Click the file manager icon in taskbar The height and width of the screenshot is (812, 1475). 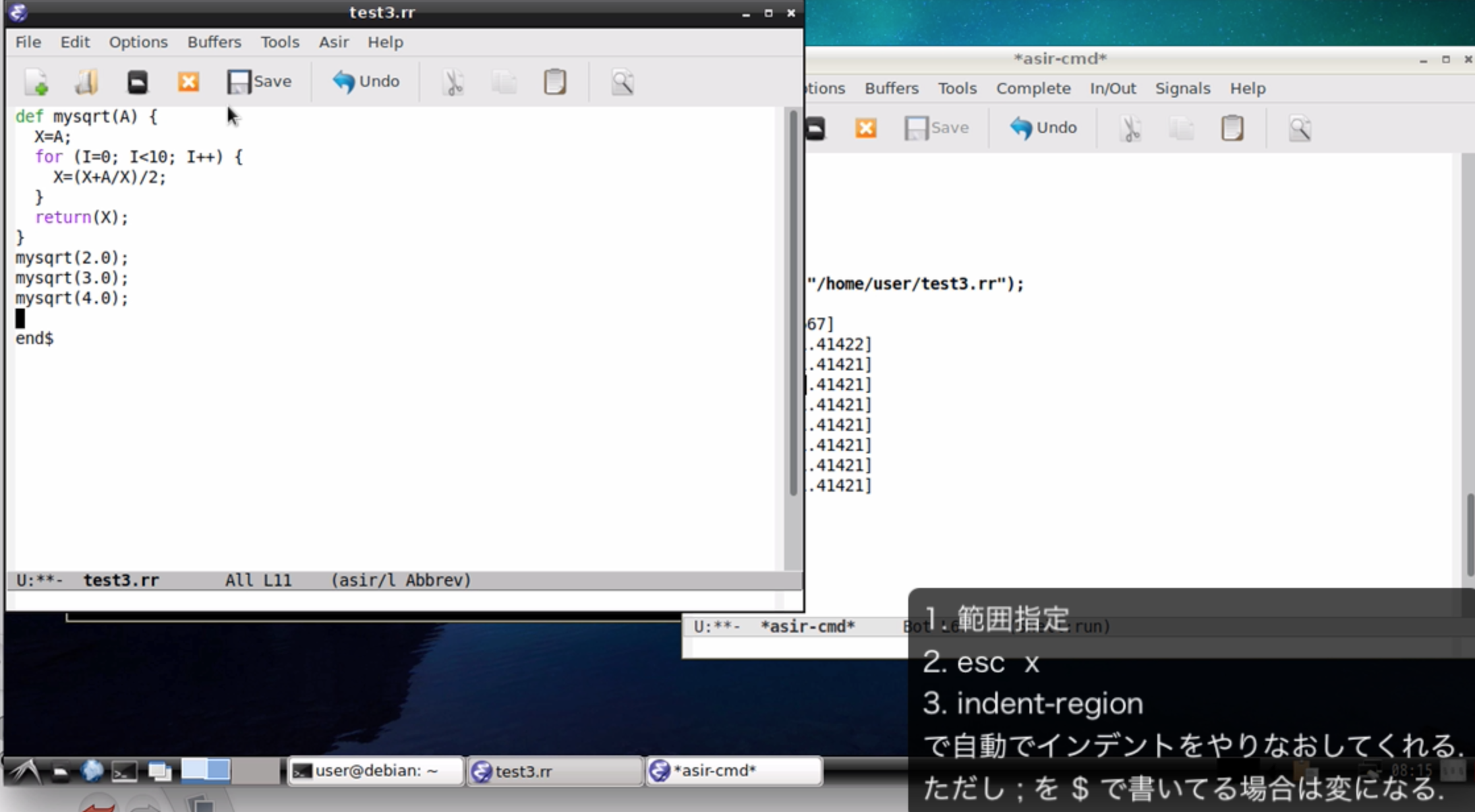click(60, 771)
